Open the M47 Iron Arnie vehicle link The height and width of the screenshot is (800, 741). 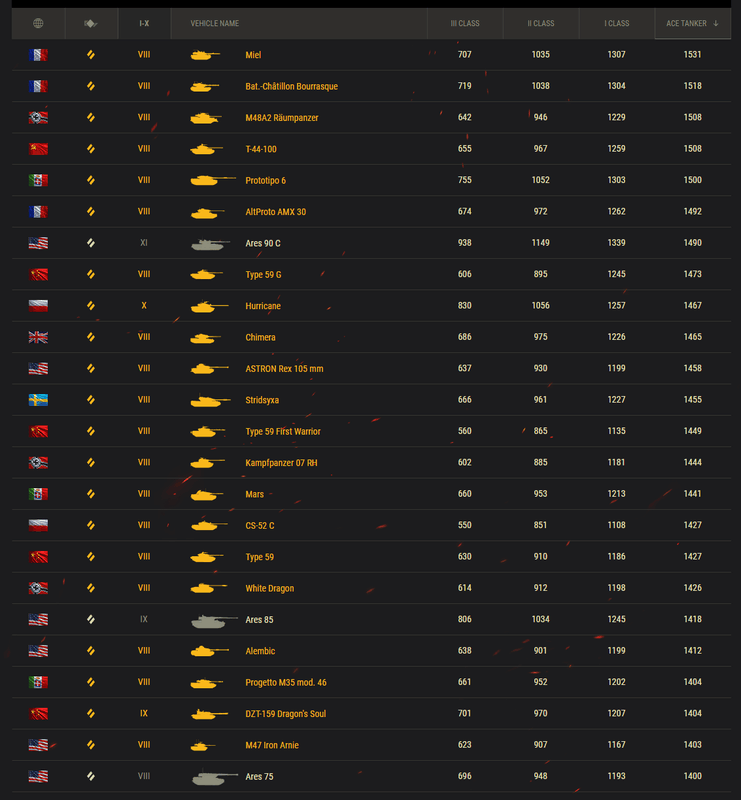[x=271, y=745]
